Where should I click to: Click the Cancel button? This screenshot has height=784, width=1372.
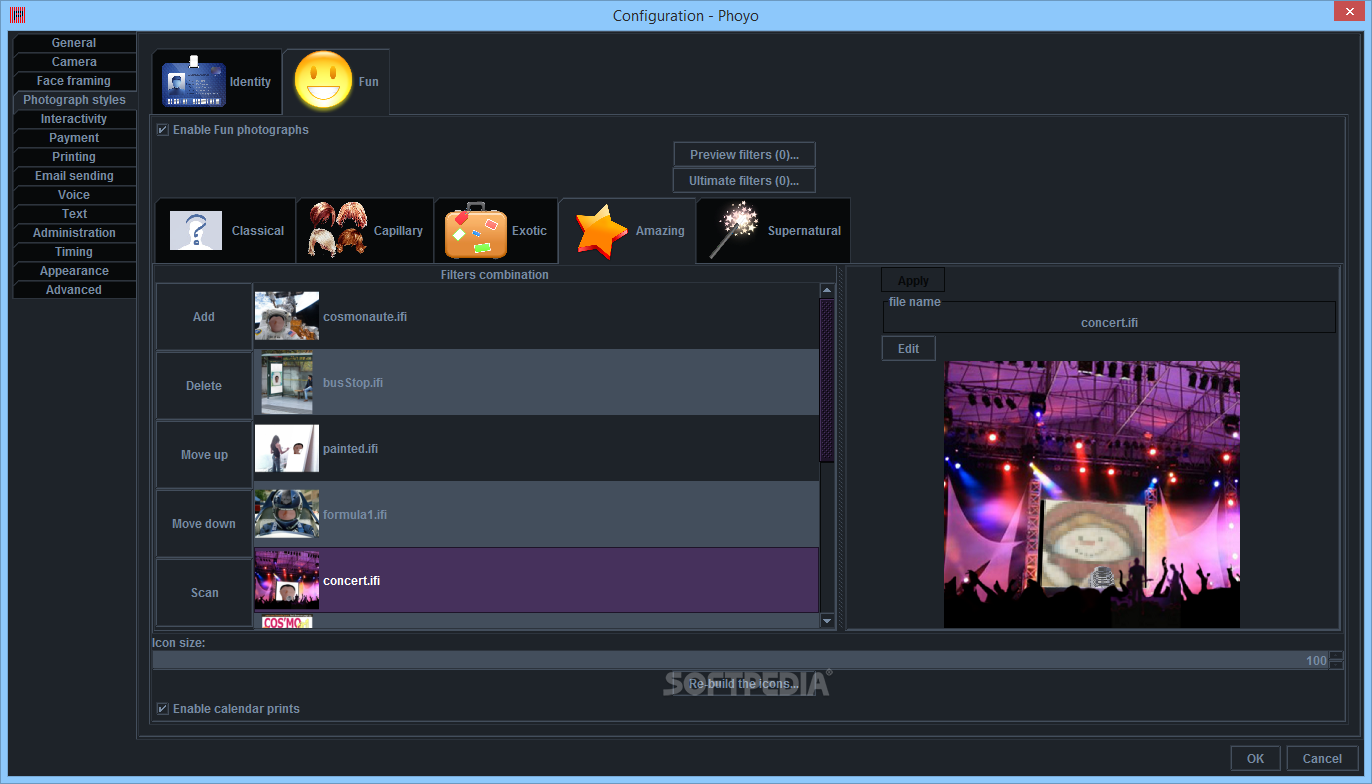(1322, 759)
